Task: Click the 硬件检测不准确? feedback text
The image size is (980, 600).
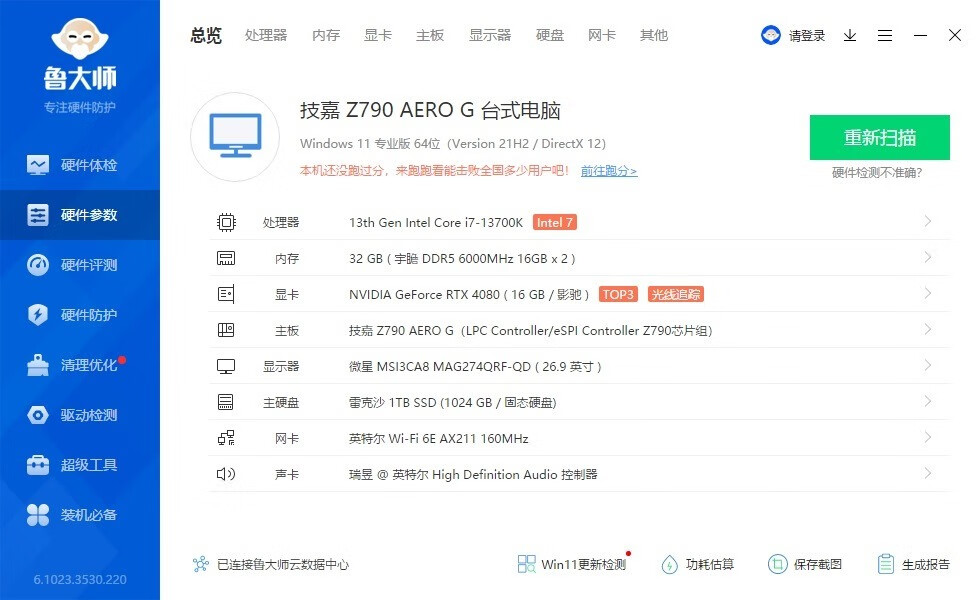Action: 877,172
